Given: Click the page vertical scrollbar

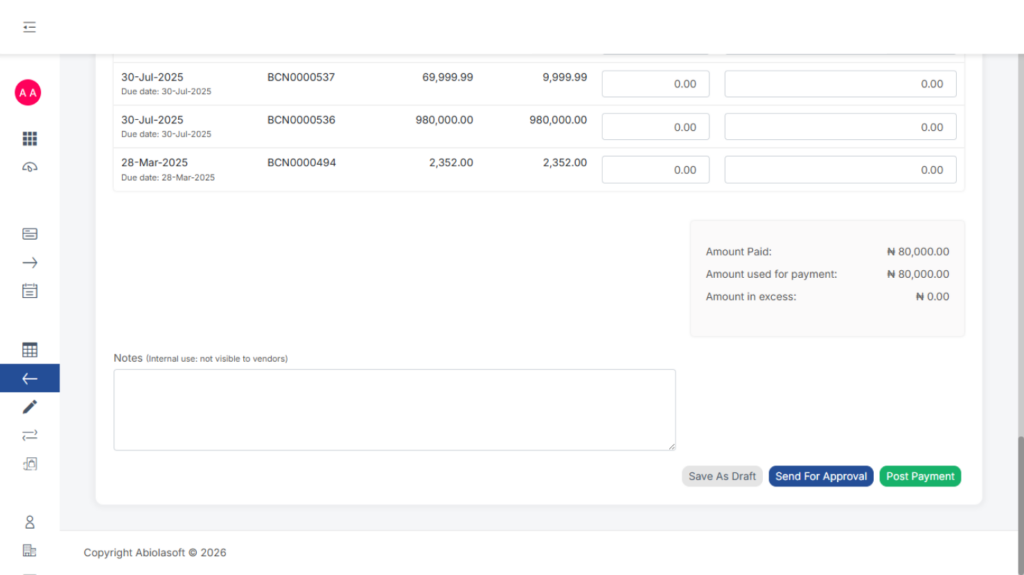Looking at the screenshot, I should [x=1019, y=480].
